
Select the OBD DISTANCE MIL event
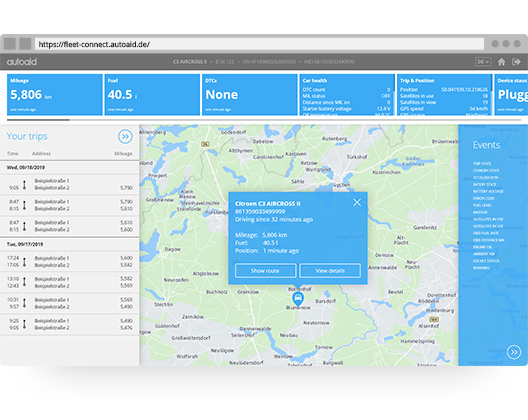pos(489,240)
